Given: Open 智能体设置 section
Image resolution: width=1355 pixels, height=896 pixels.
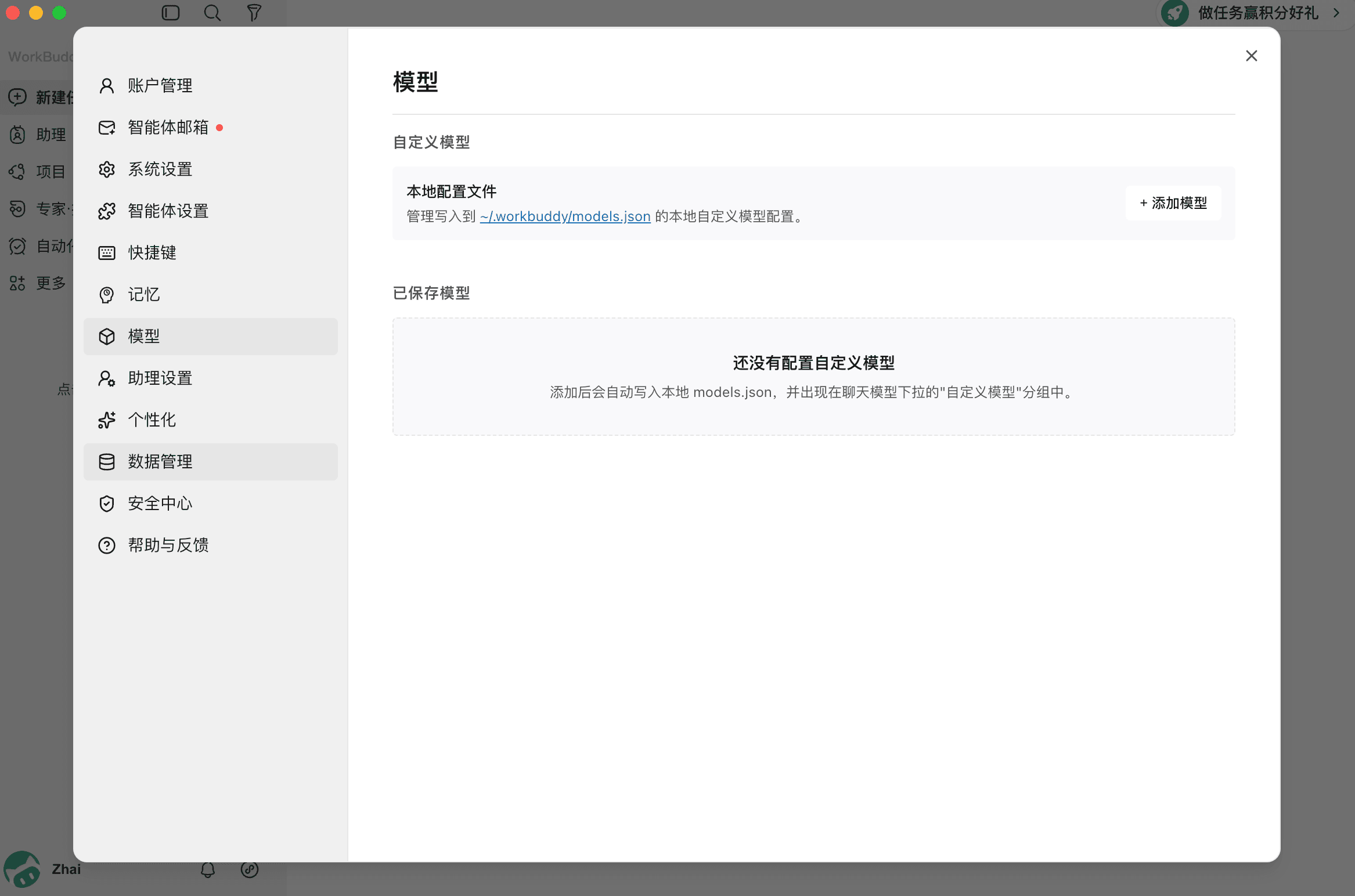Looking at the screenshot, I should [x=210, y=211].
